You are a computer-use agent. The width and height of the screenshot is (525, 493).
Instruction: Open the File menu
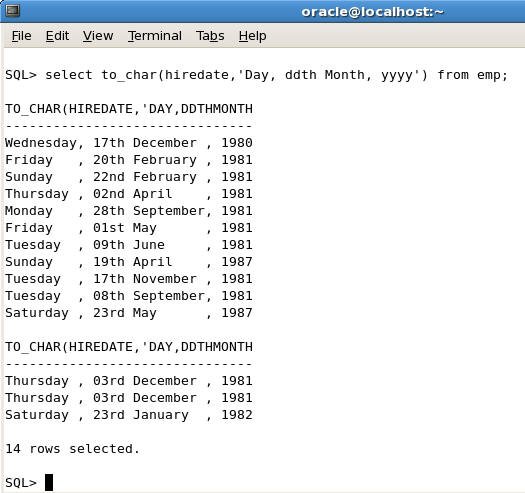(x=21, y=36)
